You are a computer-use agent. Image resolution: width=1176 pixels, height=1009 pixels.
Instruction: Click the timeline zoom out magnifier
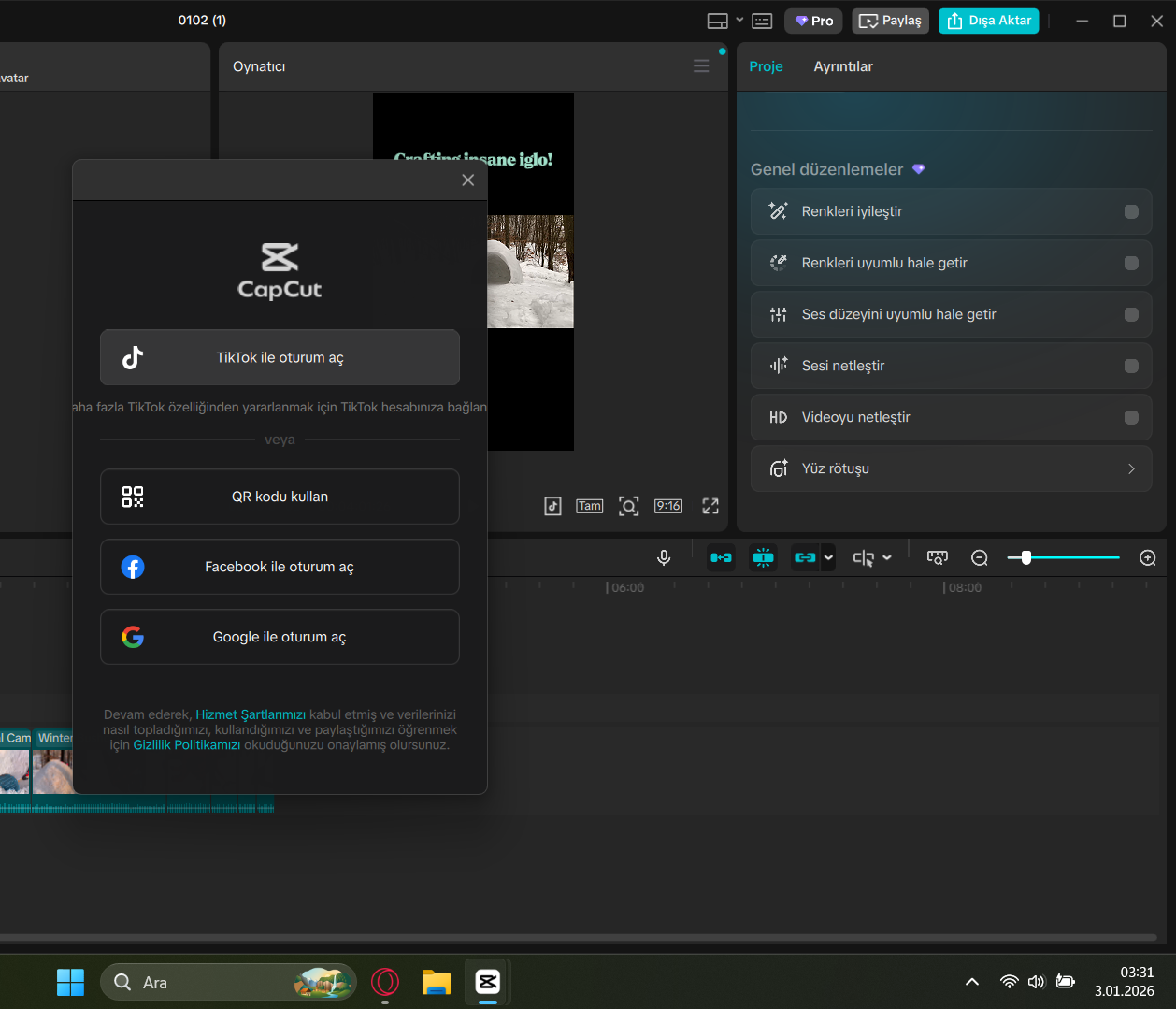point(980,558)
